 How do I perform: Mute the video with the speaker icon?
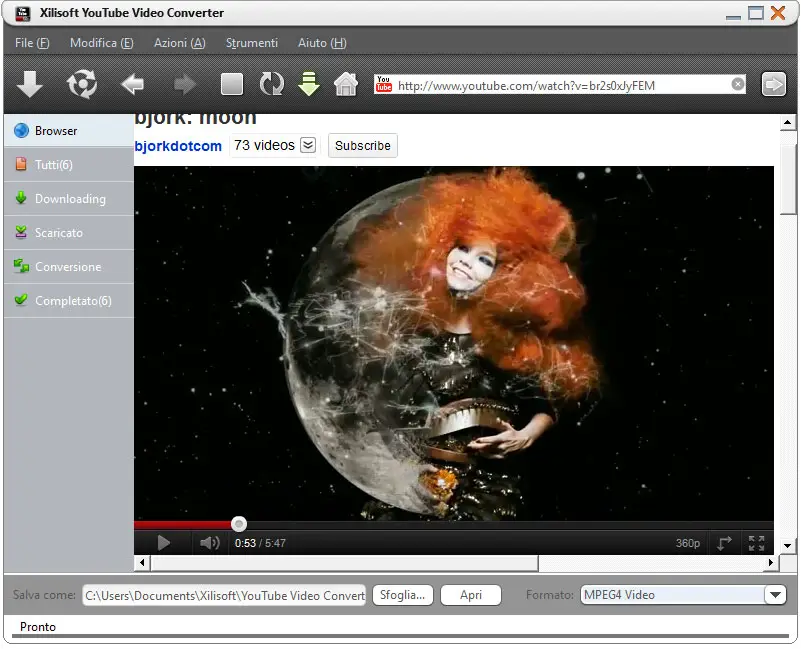coord(209,543)
